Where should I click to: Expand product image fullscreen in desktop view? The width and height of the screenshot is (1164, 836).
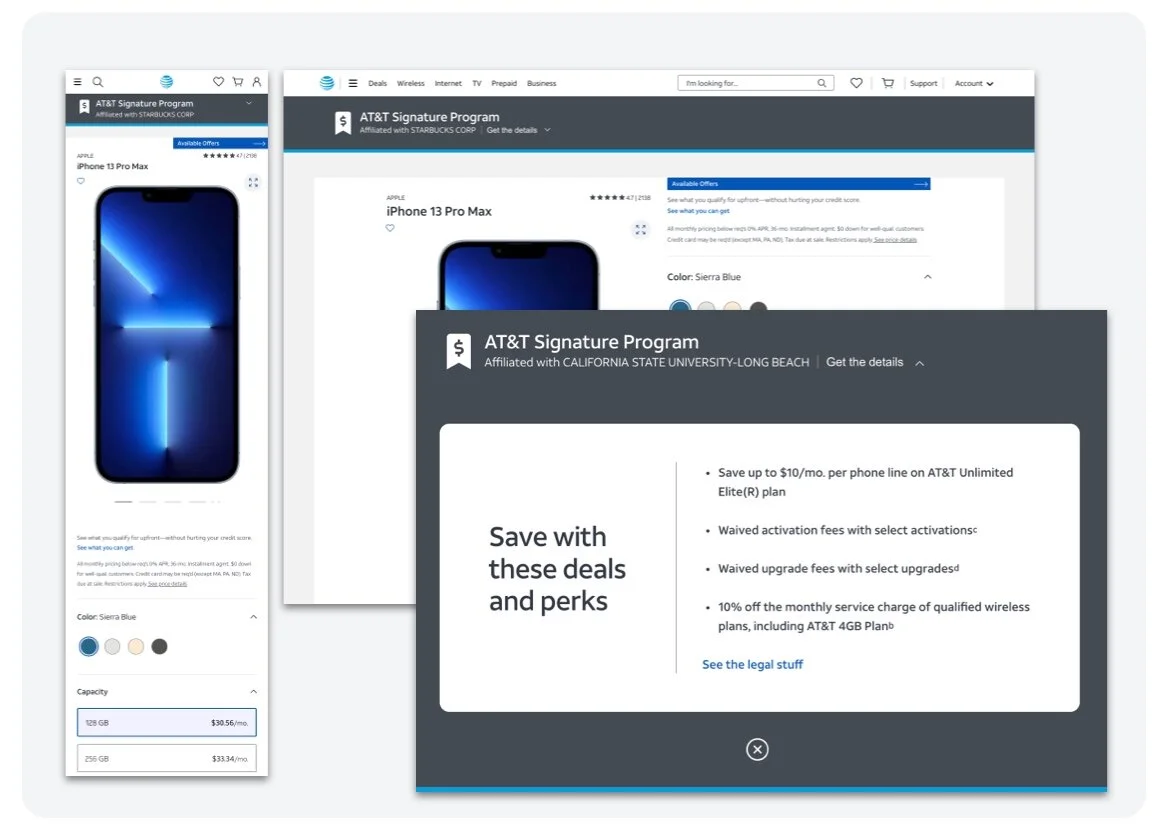[641, 229]
